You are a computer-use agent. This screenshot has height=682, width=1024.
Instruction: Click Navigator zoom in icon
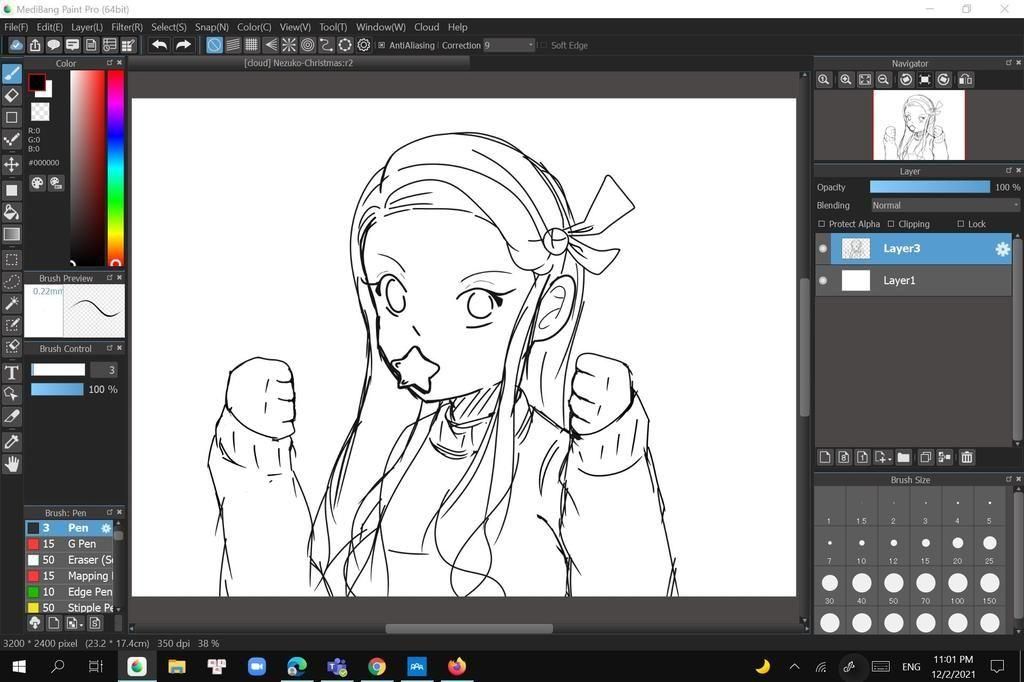point(846,80)
